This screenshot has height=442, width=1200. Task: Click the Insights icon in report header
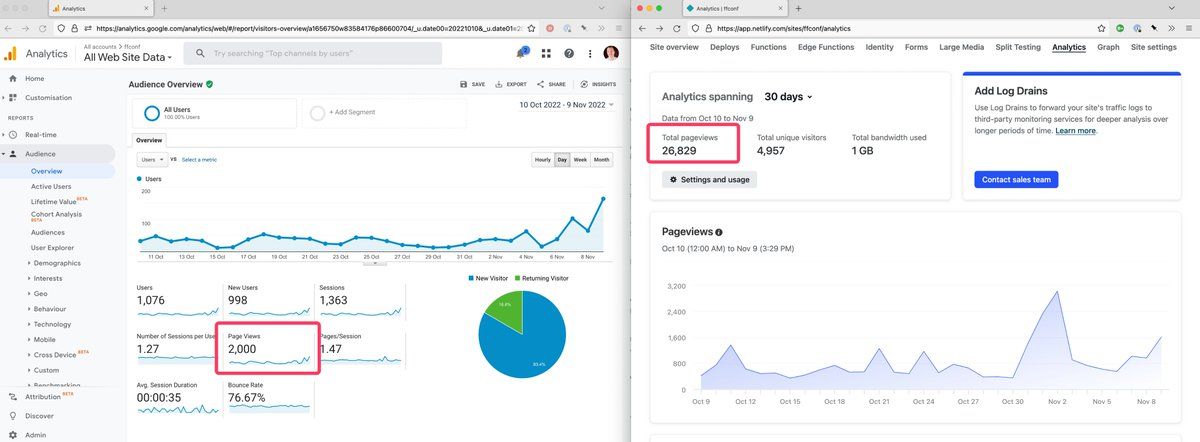tap(598, 85)
